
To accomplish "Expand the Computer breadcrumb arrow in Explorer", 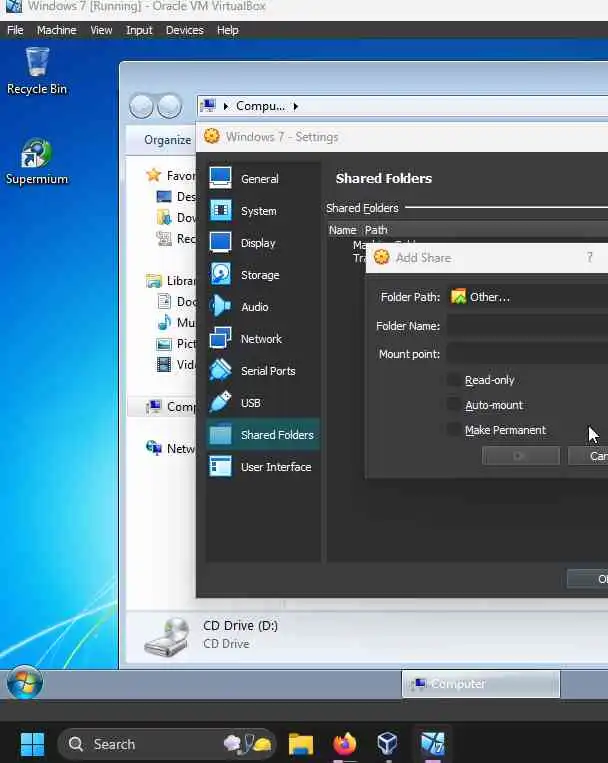I will pyautogui.click(x=295, y=106).
